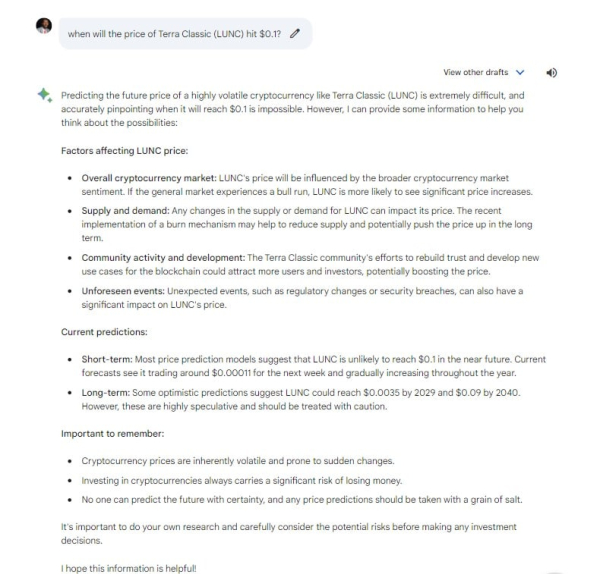Click the Gemini sparkle icon beside the response

tap(44, 95)
